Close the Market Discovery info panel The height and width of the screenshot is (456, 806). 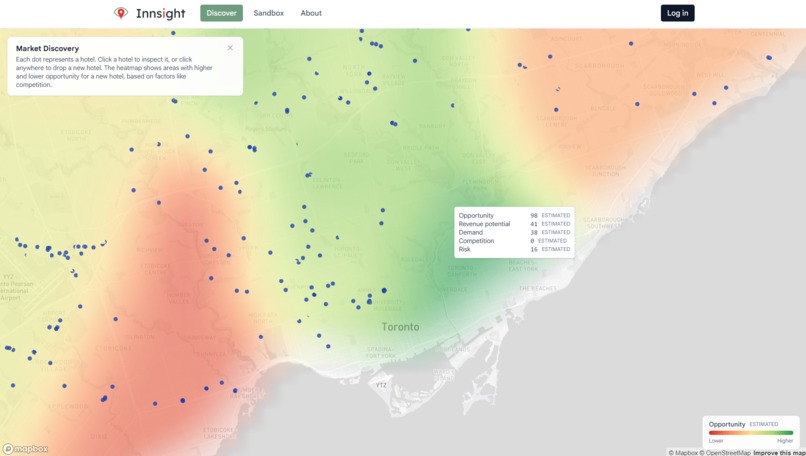click(230, 48)
